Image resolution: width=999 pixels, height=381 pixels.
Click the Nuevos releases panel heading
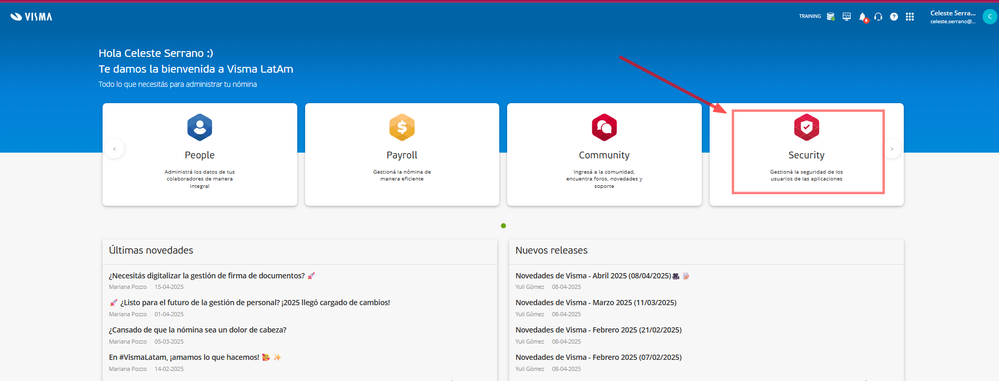tap(552, 250)
